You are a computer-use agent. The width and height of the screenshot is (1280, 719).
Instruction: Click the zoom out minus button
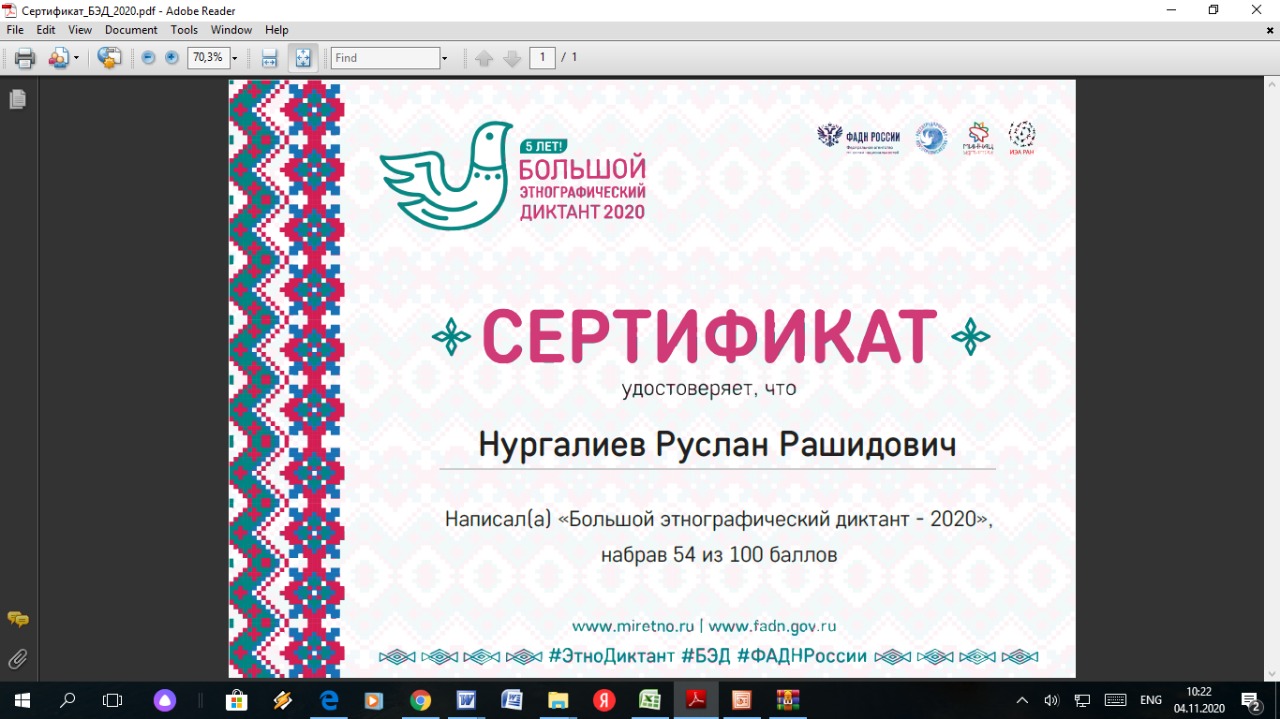pyautogui.click(x=148, y=58)
